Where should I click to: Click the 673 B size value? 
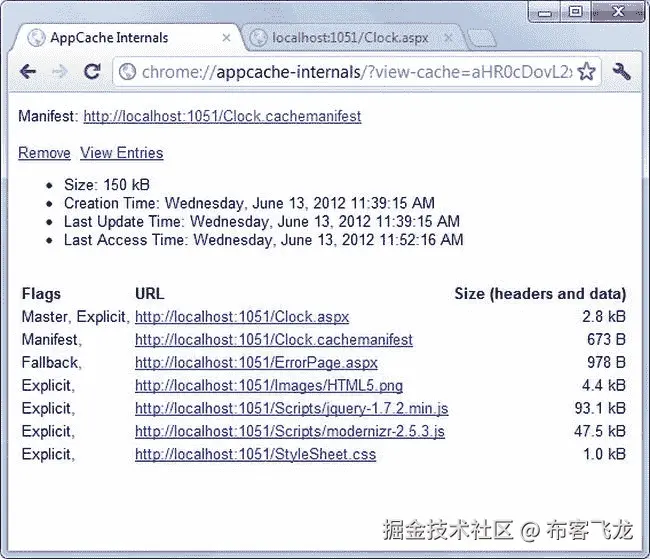pyautogui.click(x=606, y=340)
